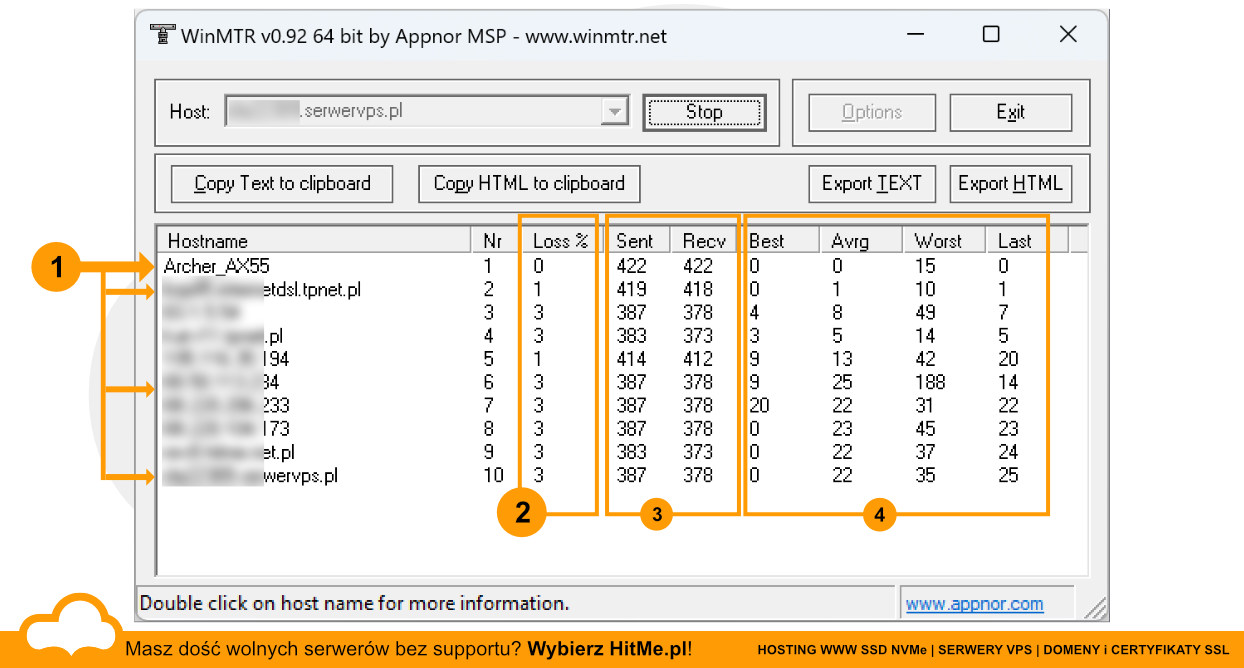Click the Worst column header
Screen dimensions: 1244x668
944,241
